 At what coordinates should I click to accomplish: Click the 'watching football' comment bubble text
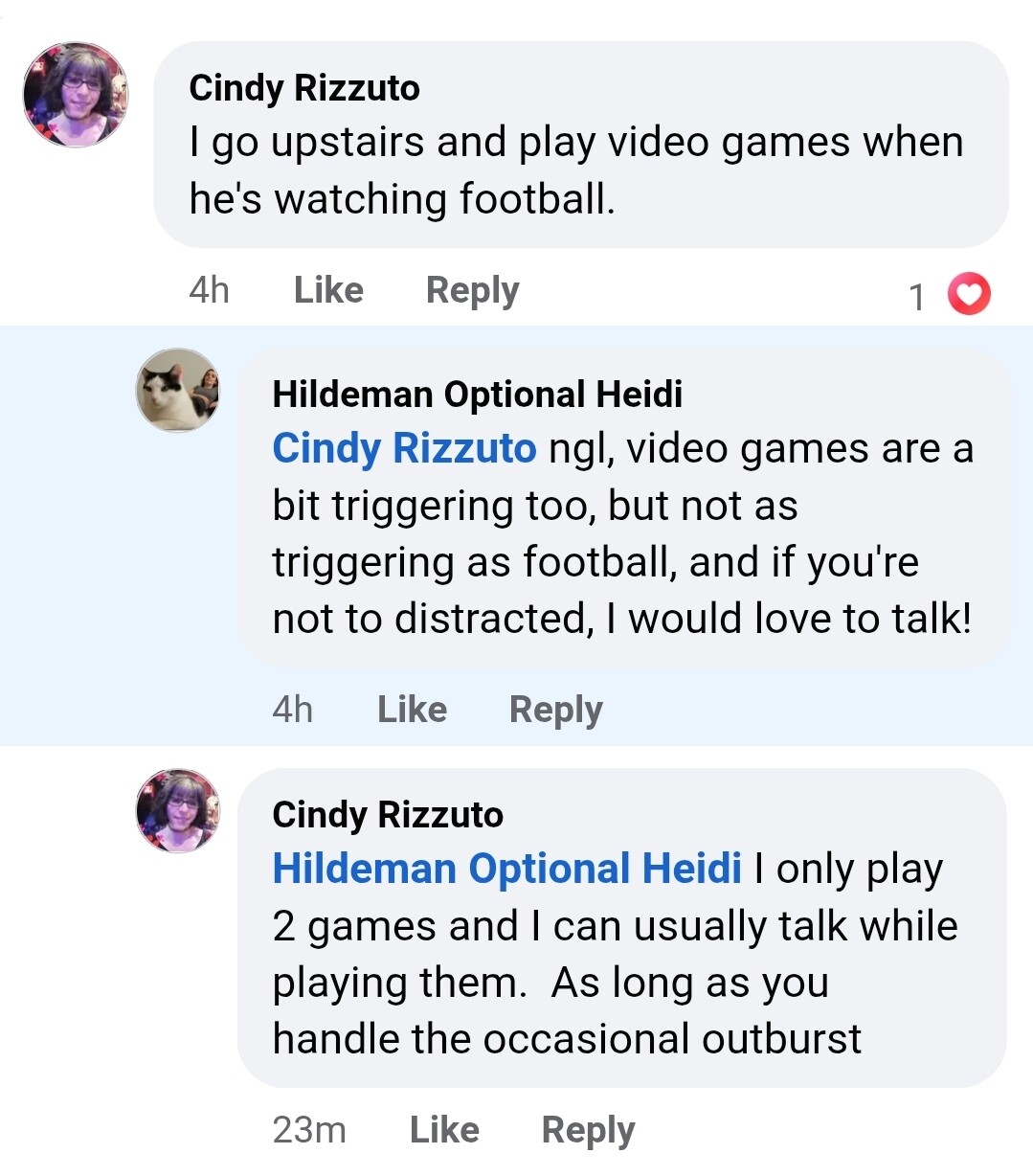(574, 170)
